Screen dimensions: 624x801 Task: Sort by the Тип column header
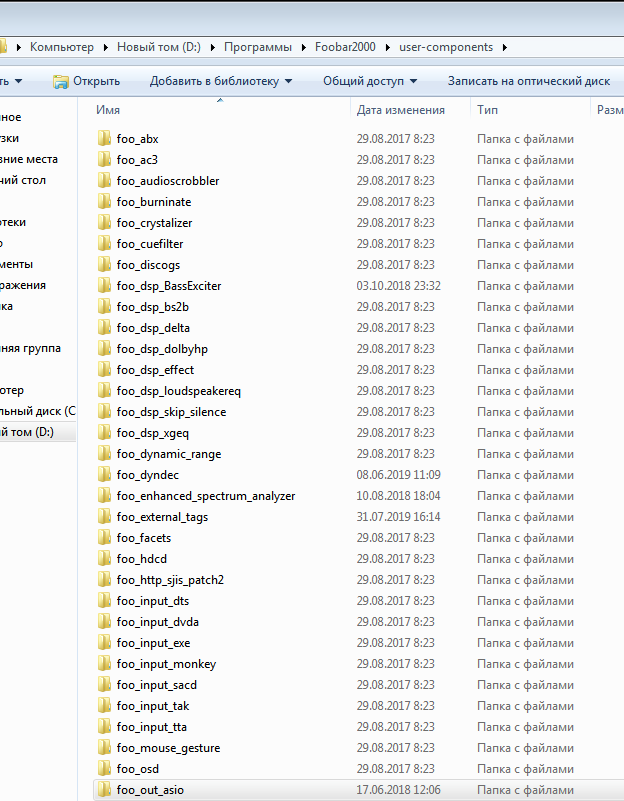487,110
